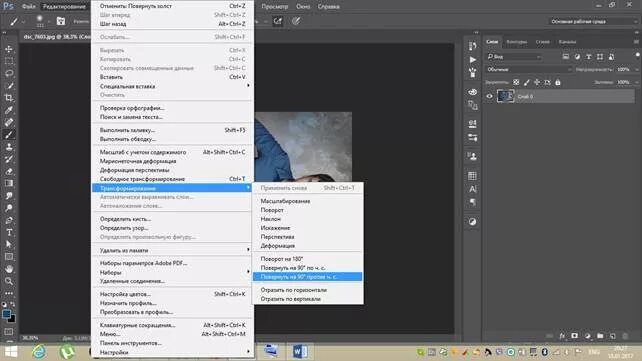Select the History Brush tool
This screenshot has width=642, height=361.
coord(9,159)
